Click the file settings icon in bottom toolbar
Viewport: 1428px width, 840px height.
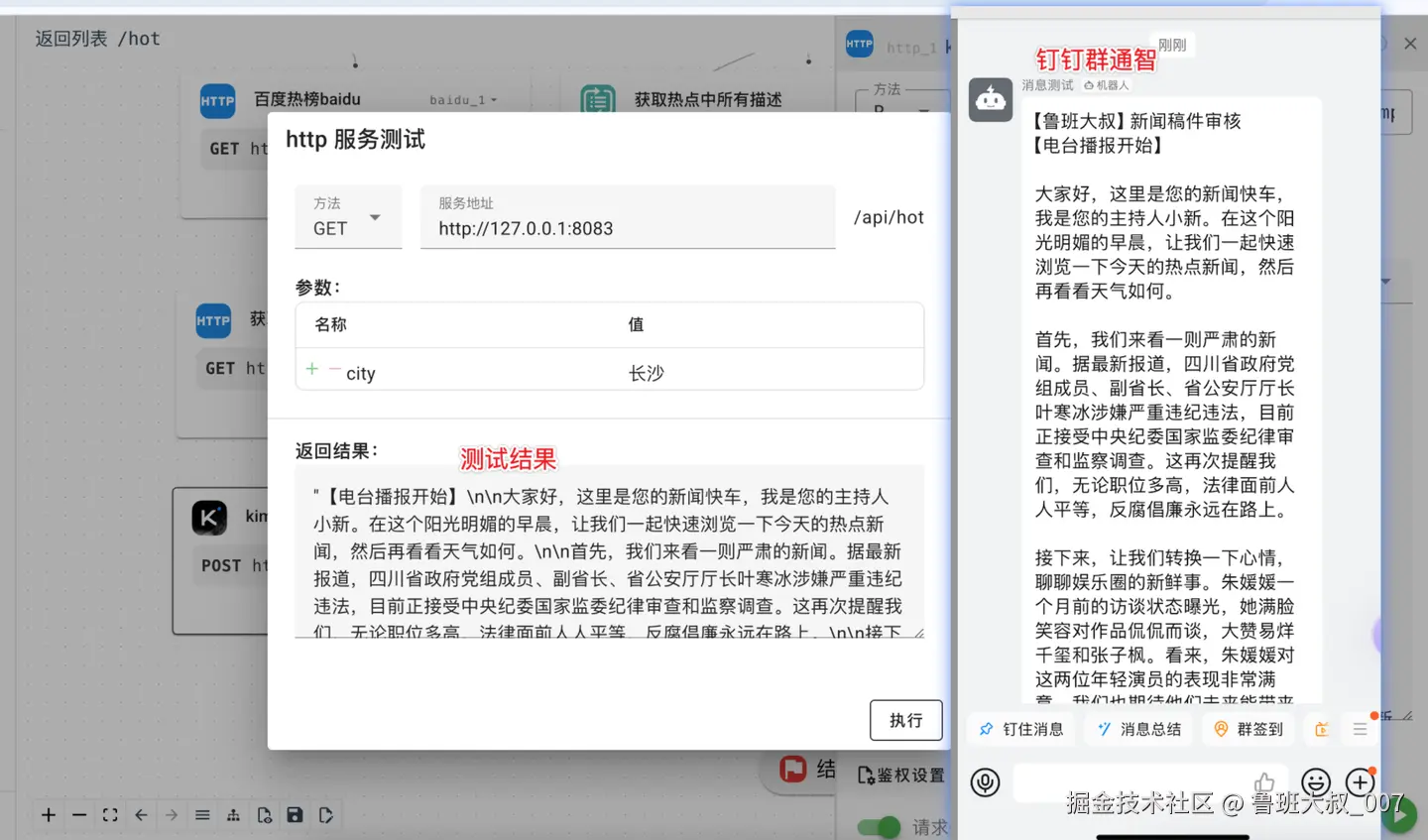point(264,815)
